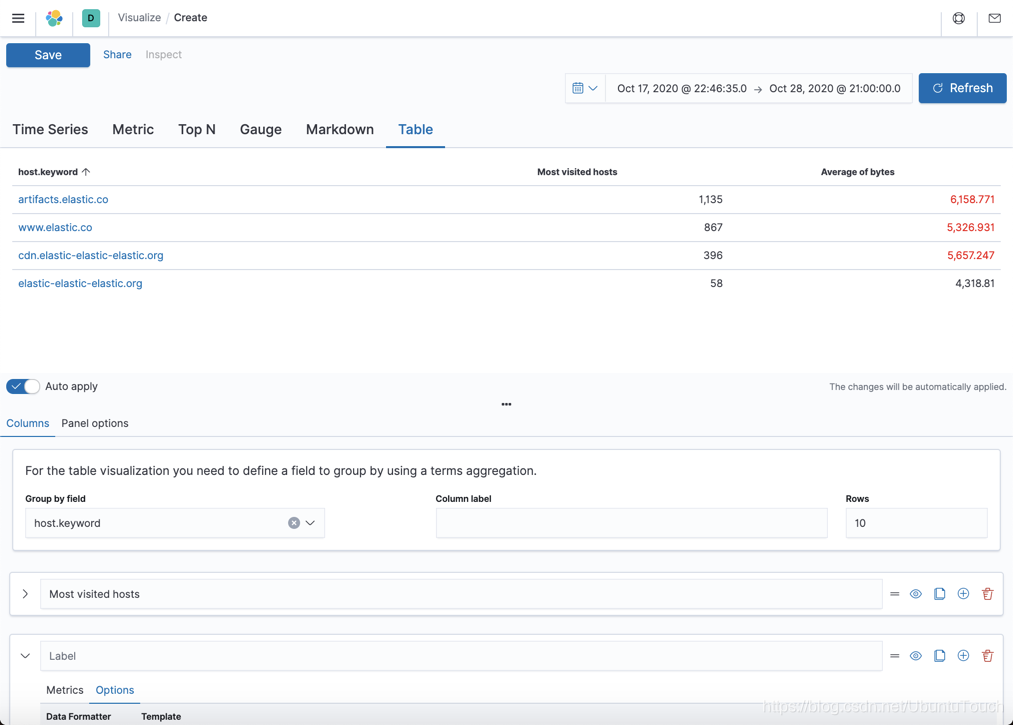Open the www.elastic.co link
Image resolution: width=1013 pixels, height=725 pixels.
[x=55, y=227]
